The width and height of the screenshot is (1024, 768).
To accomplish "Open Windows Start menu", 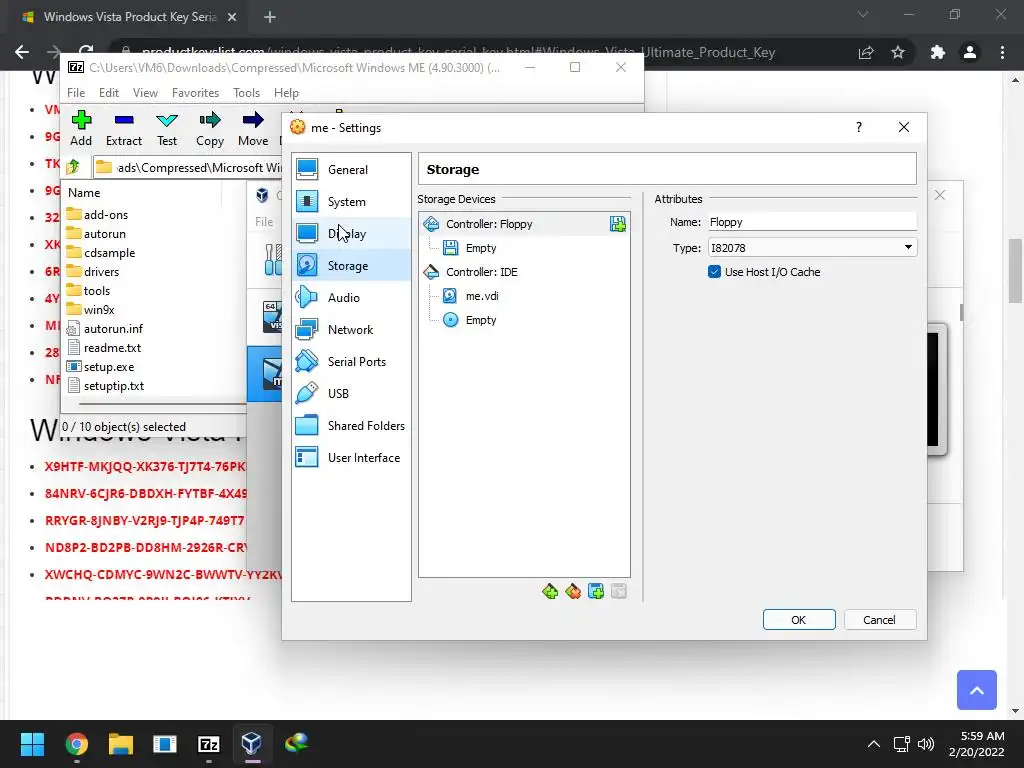I will (32, 743).
